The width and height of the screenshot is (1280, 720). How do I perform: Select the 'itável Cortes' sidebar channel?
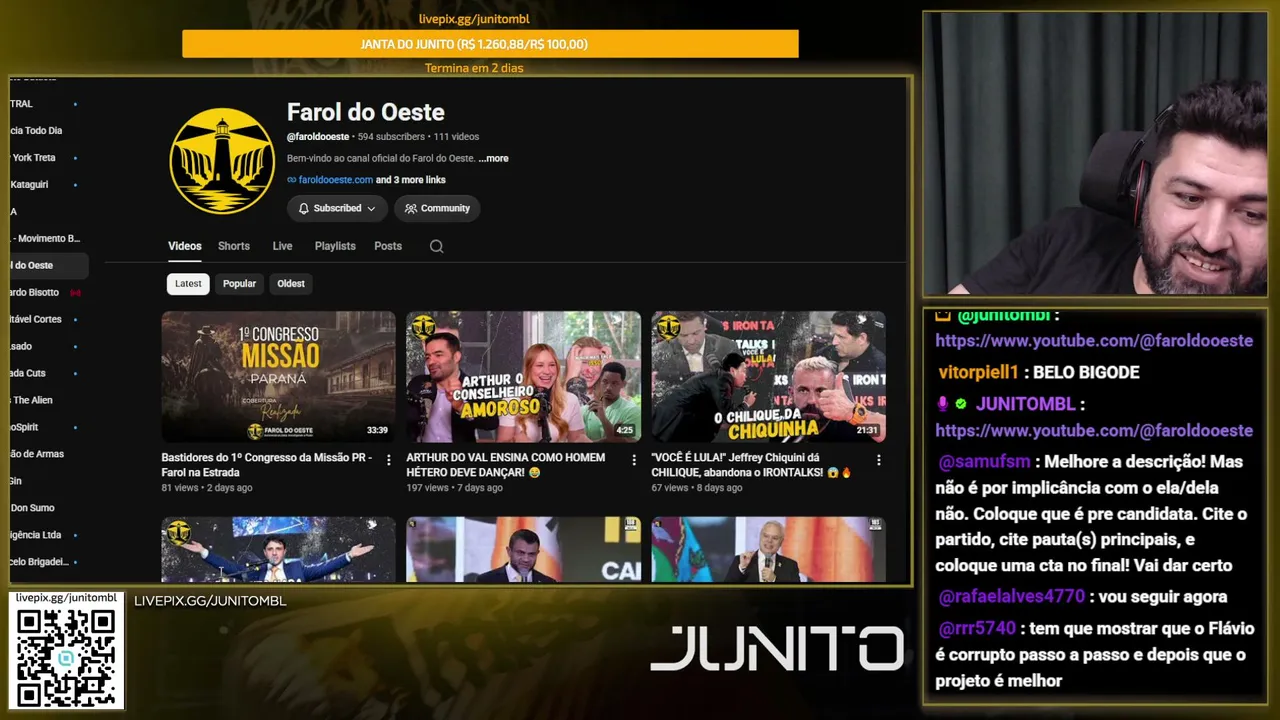pos(36,320)
